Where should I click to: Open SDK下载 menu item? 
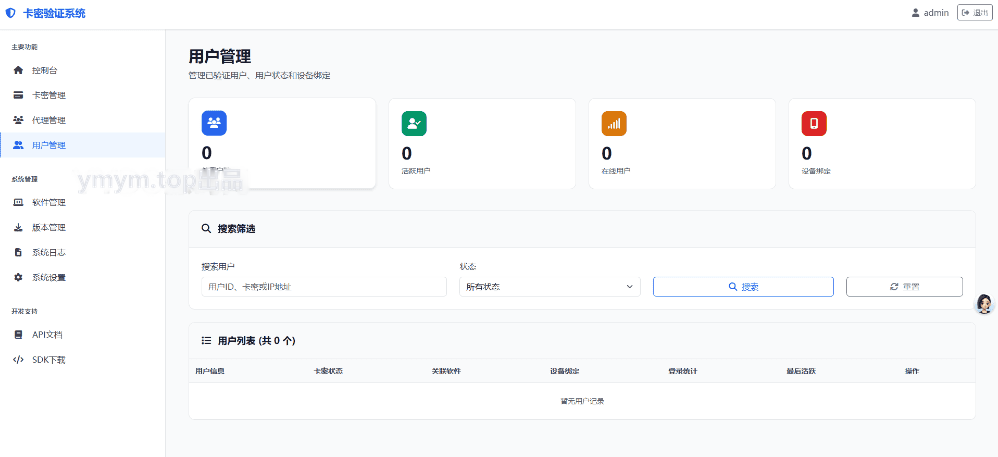[83, 360]
